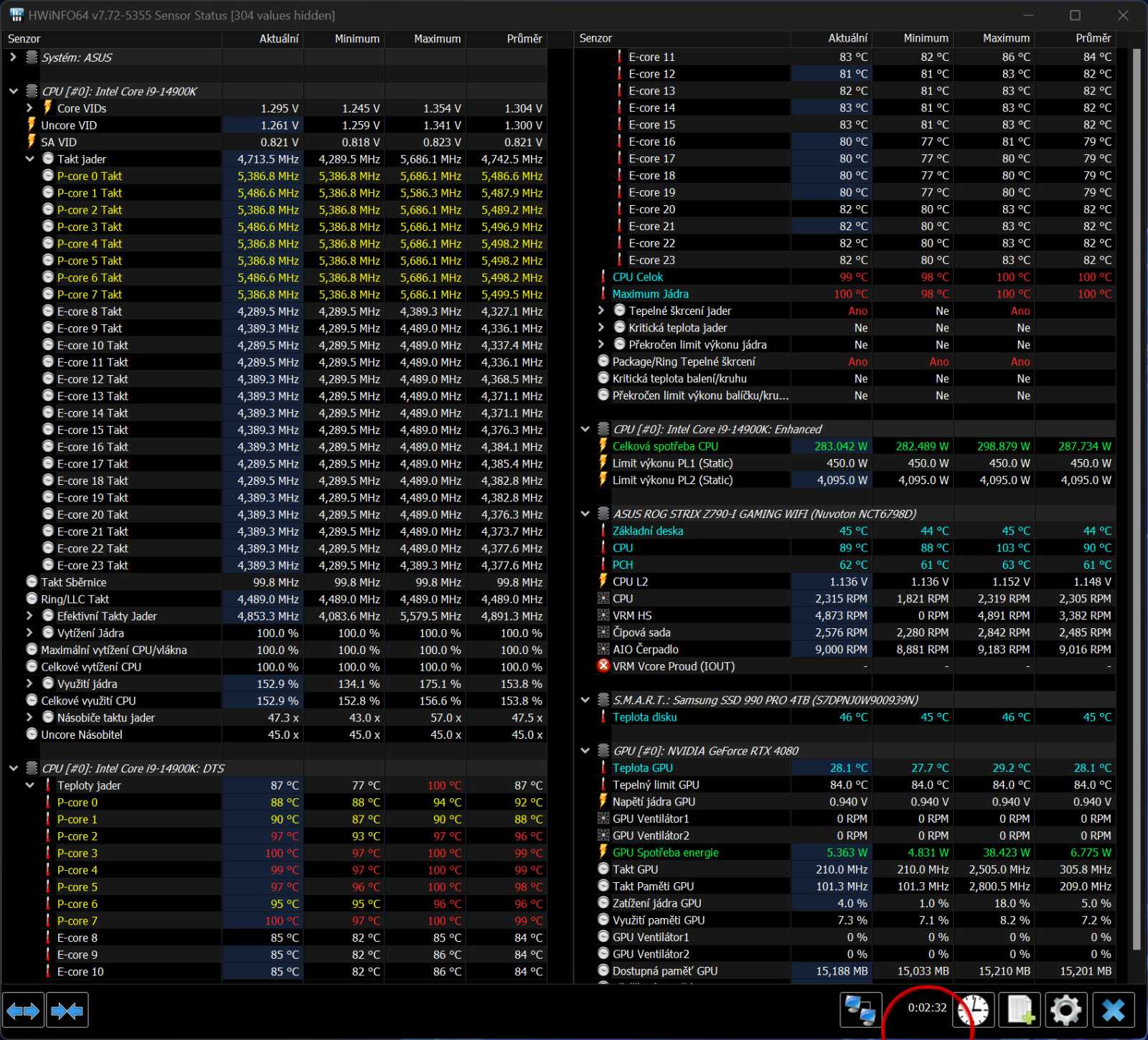This screenshot has height=1040, width=1148.
Task: Click the fan icon beside AIO Čerpadlo
Action: tap(603, 649)
